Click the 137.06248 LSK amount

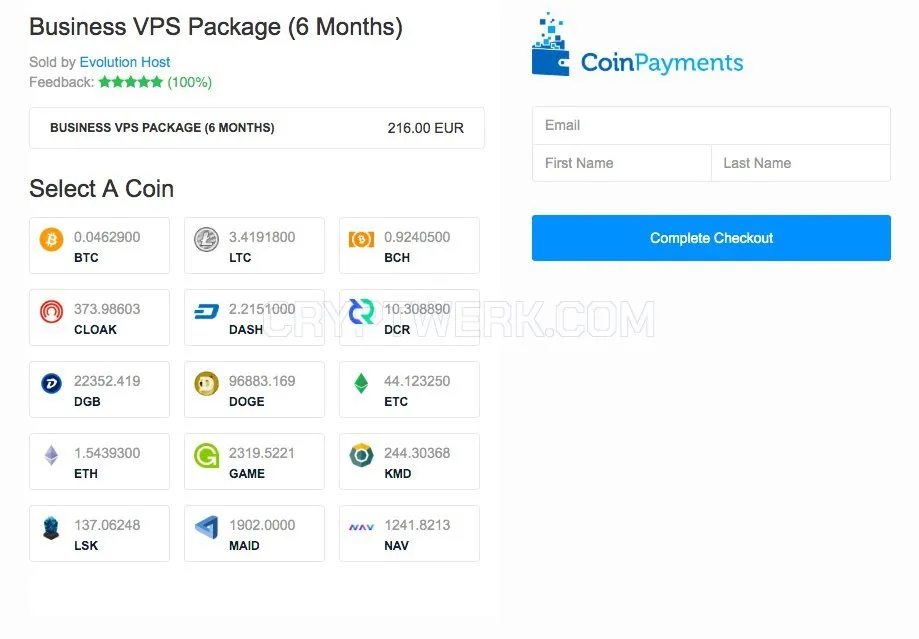coord(107,525)
